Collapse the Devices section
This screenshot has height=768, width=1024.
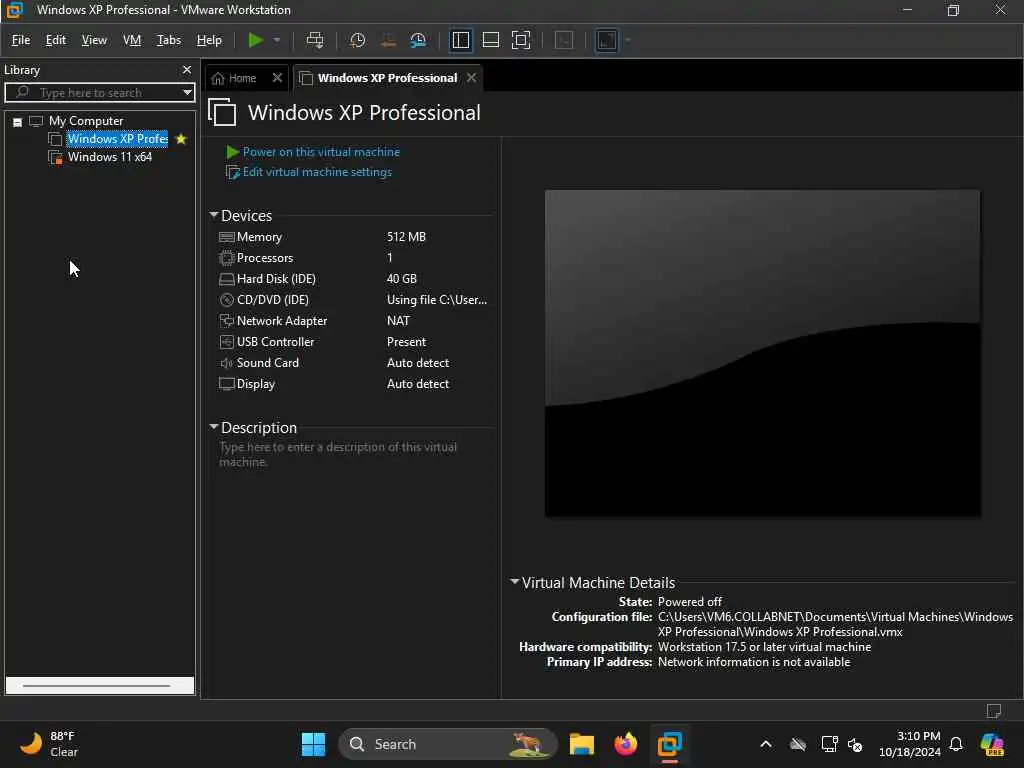point(214,215)
